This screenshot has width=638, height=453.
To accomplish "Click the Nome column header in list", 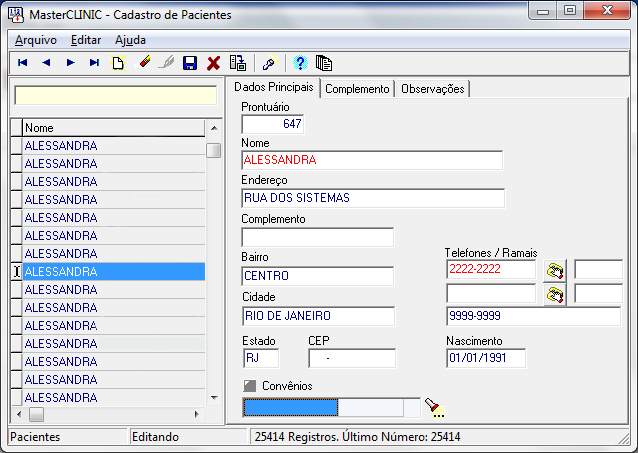I will [114, 128].
